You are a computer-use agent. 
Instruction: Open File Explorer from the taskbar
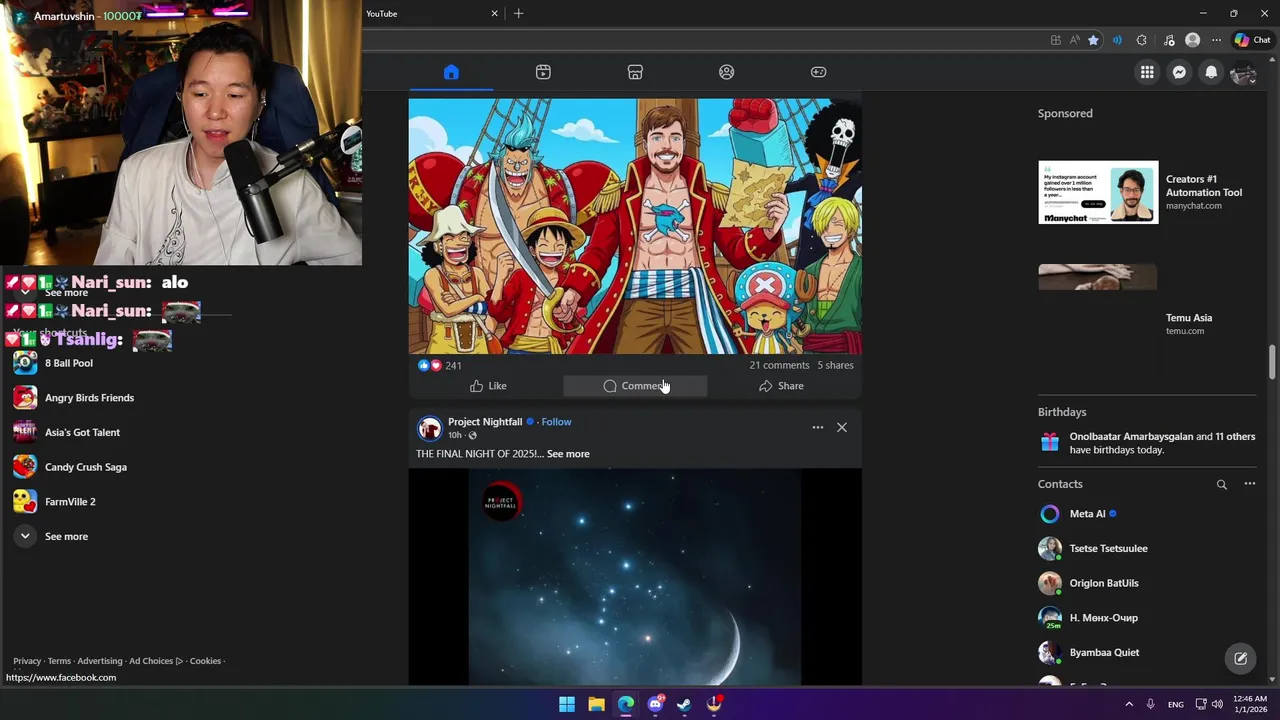596,704
